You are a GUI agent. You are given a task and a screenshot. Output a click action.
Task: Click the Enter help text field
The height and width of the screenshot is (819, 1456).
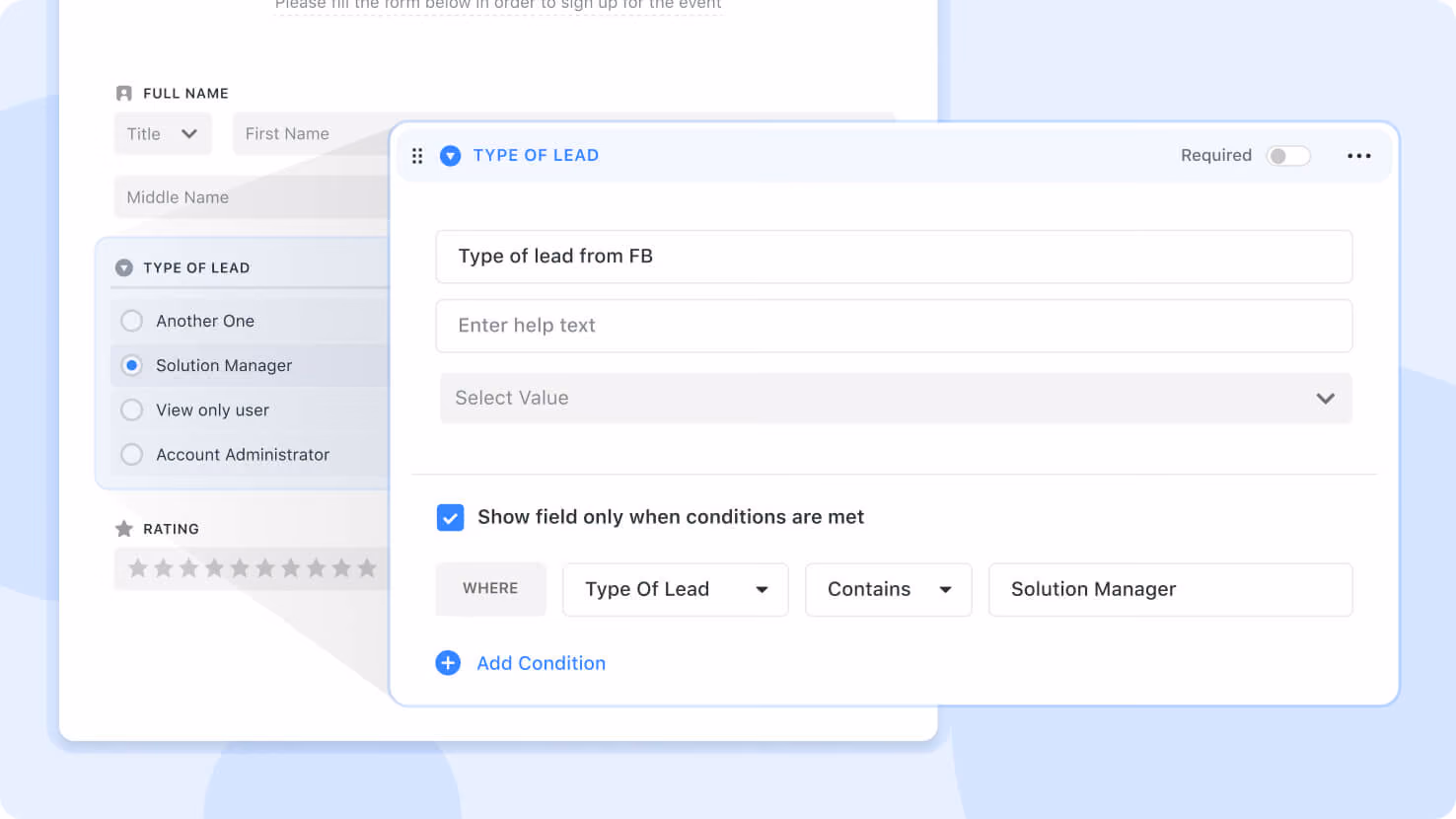coord(894,326)
